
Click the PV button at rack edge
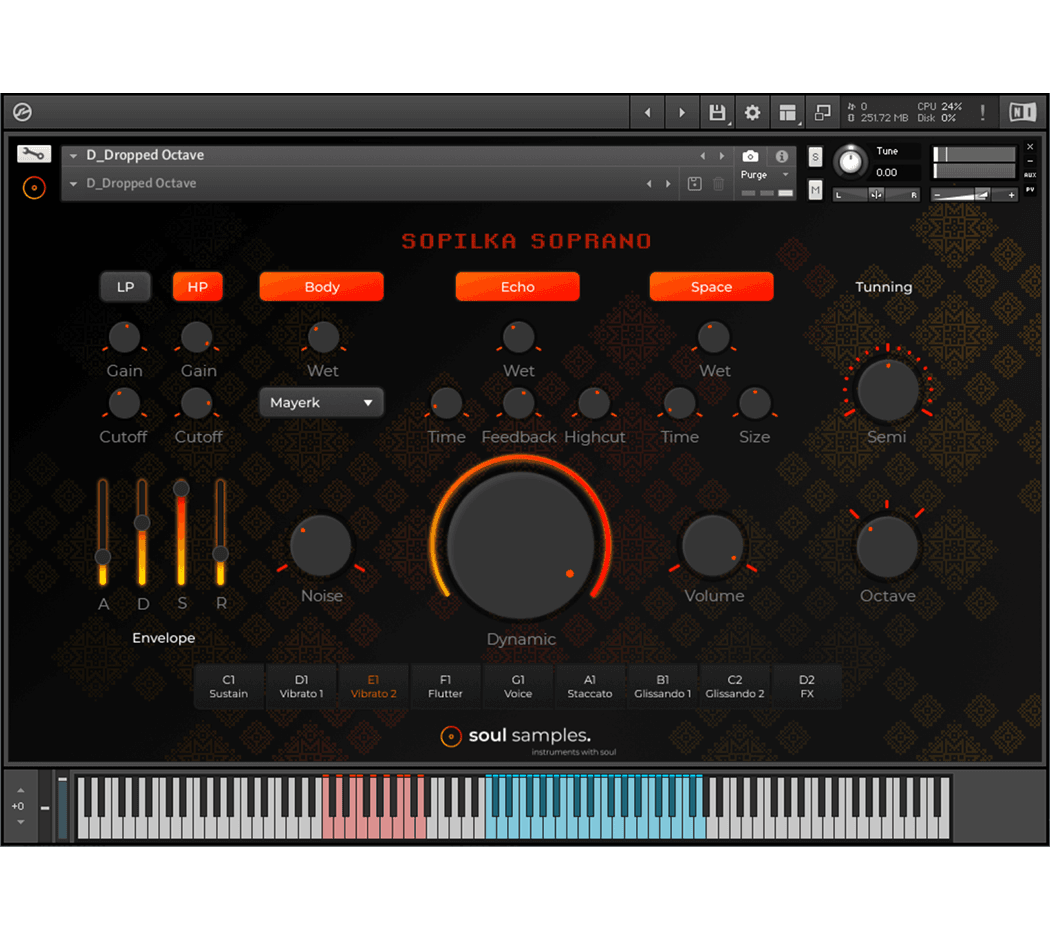pyautogui.click(x=1030, y=189)
